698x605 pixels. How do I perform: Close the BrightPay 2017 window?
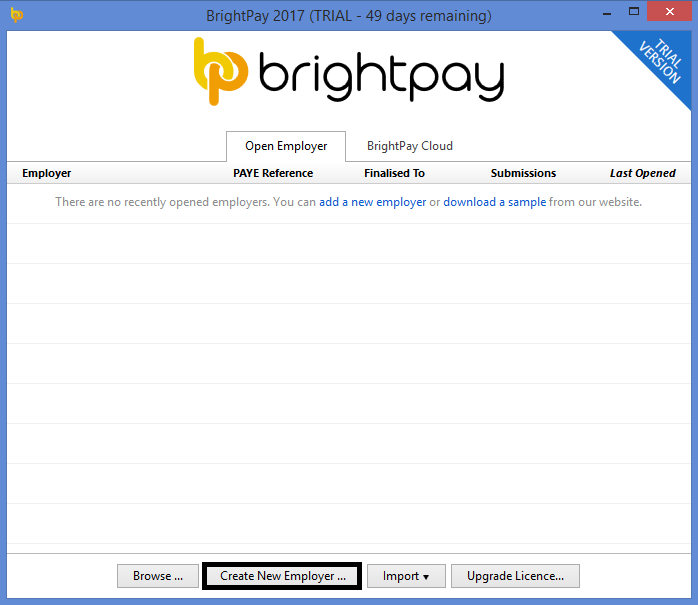[x=670, y=12]
